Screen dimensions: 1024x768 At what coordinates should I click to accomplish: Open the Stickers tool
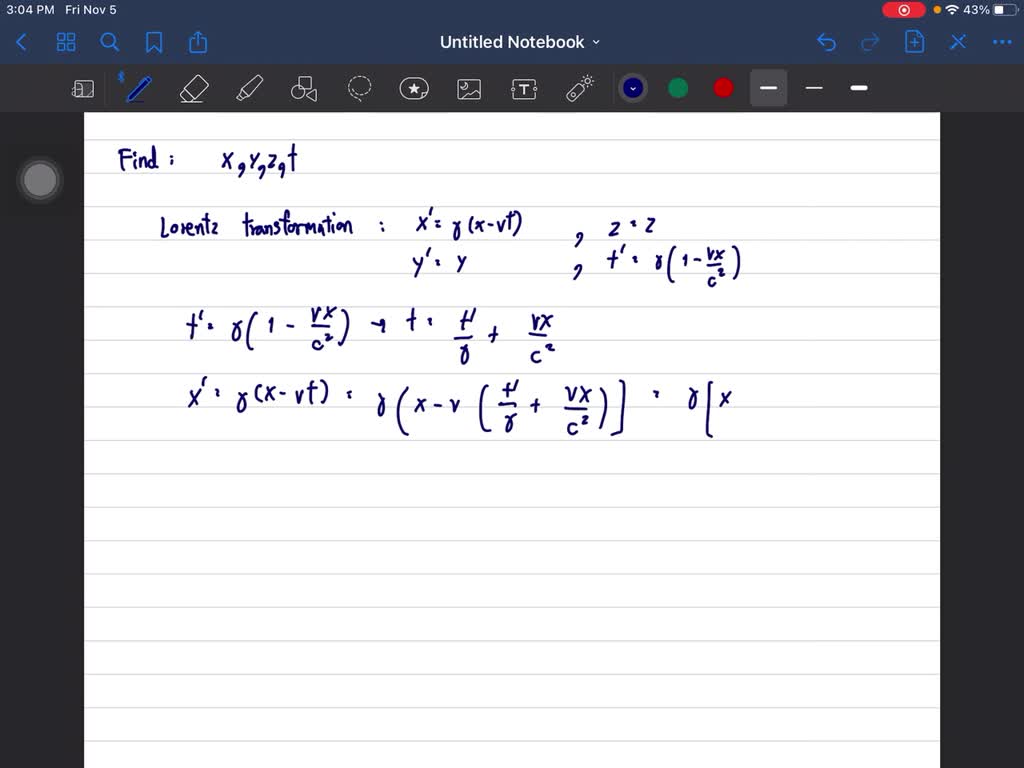[414, 88]
